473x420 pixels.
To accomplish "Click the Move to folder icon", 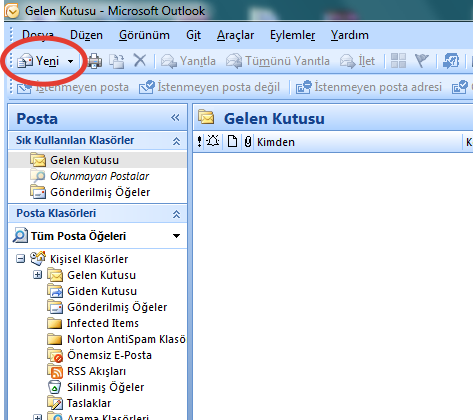I will pos(117,61).
